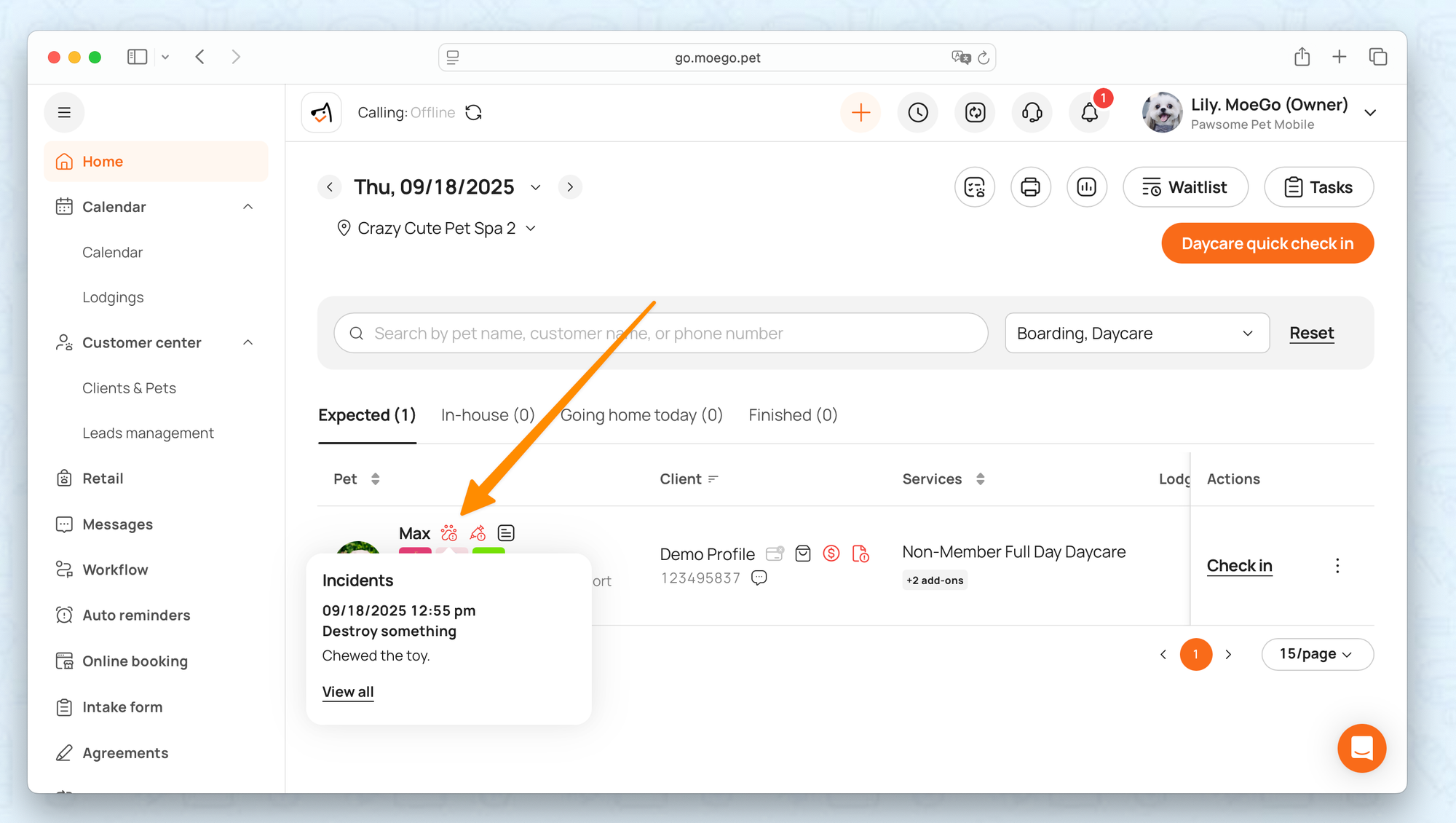Screen dimensions: 1456x823
Task: Click the orange plus create button
Action: click(860, 113)
